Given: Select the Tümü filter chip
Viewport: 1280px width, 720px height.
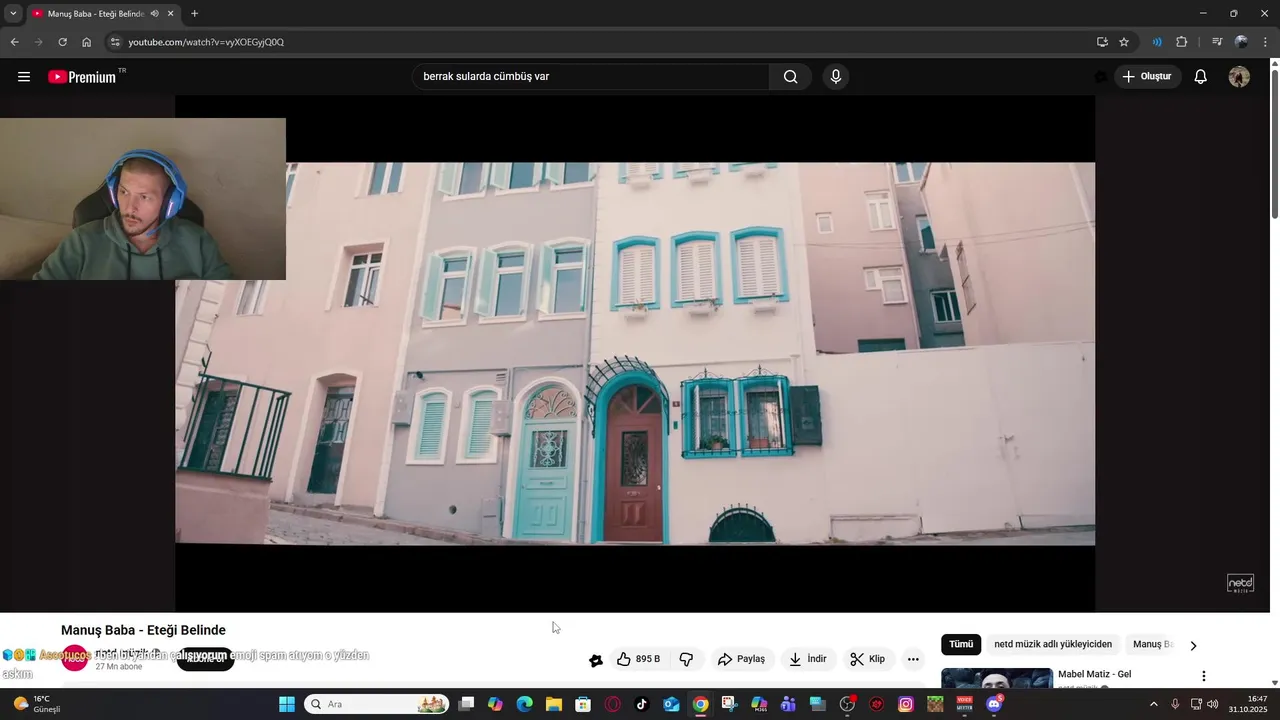Looking at the screenshot, I should point(961,645).
